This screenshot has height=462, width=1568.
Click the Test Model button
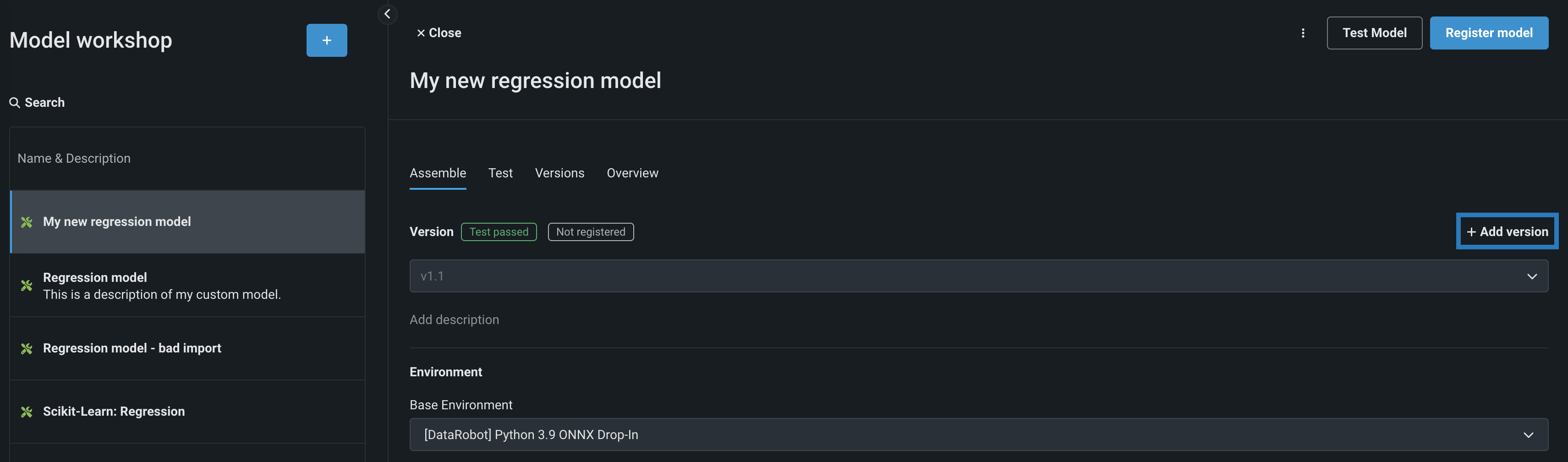[x=1374, y=33]
